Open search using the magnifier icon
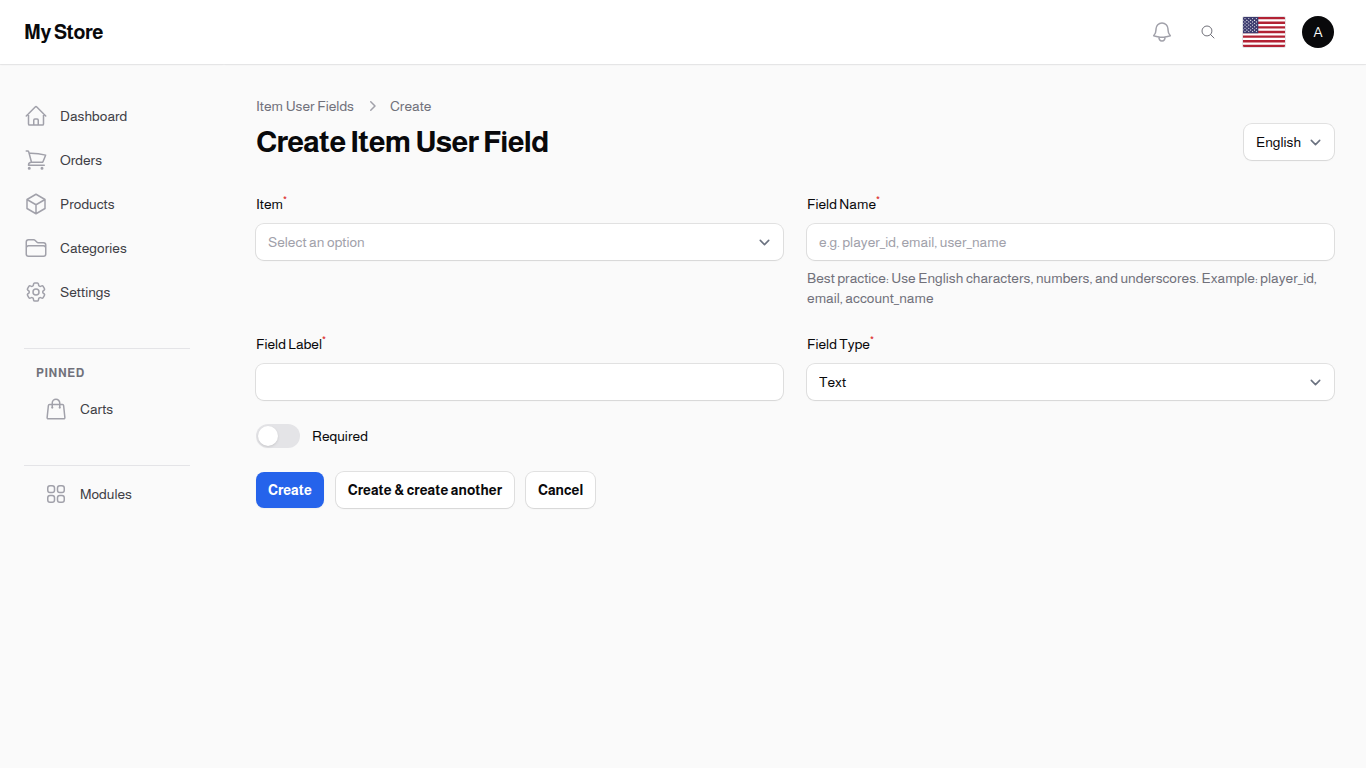This screenshot has width=1366, height=768. [1208, 31]
